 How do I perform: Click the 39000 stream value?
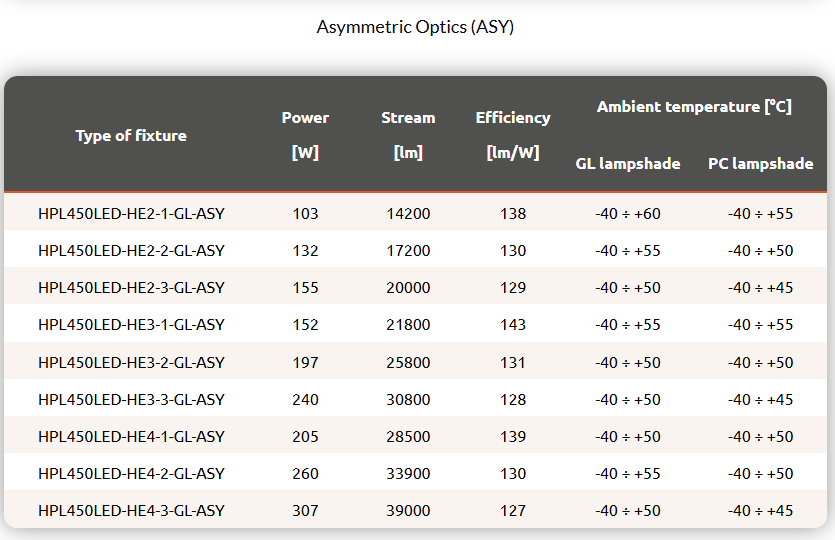tap(408, 510)
